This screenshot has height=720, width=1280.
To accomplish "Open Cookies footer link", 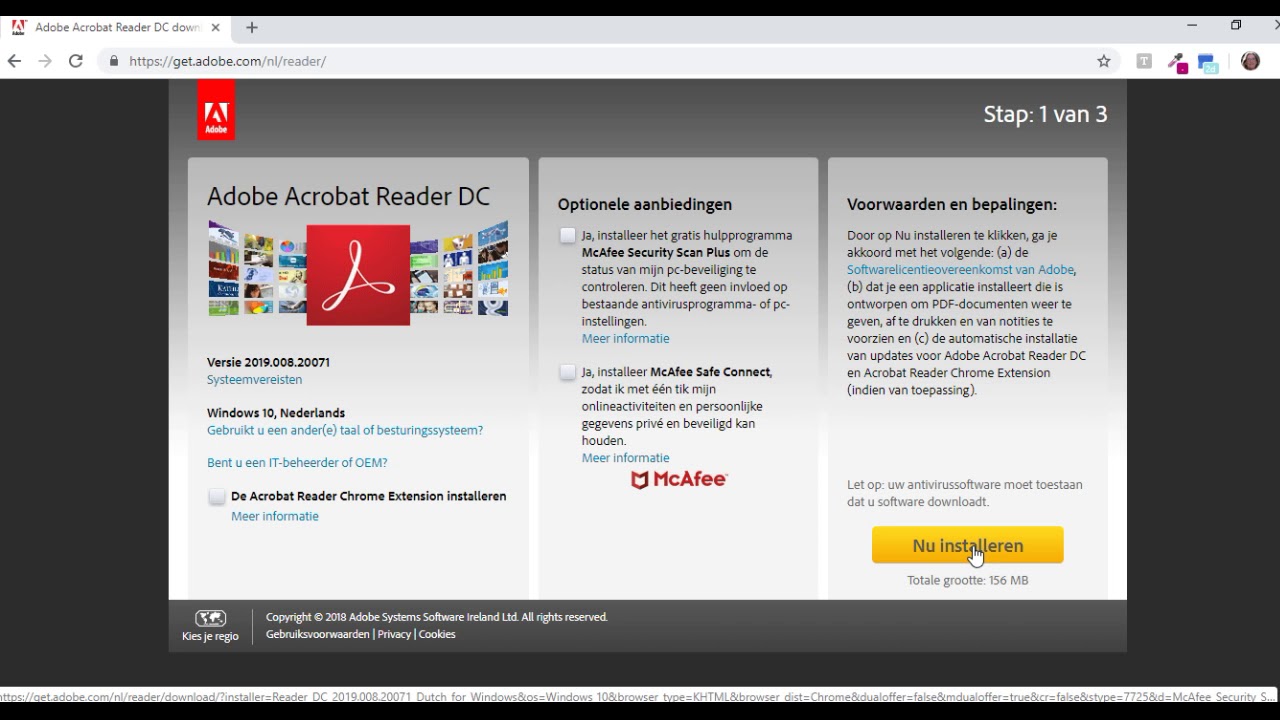I will (437, 634).
